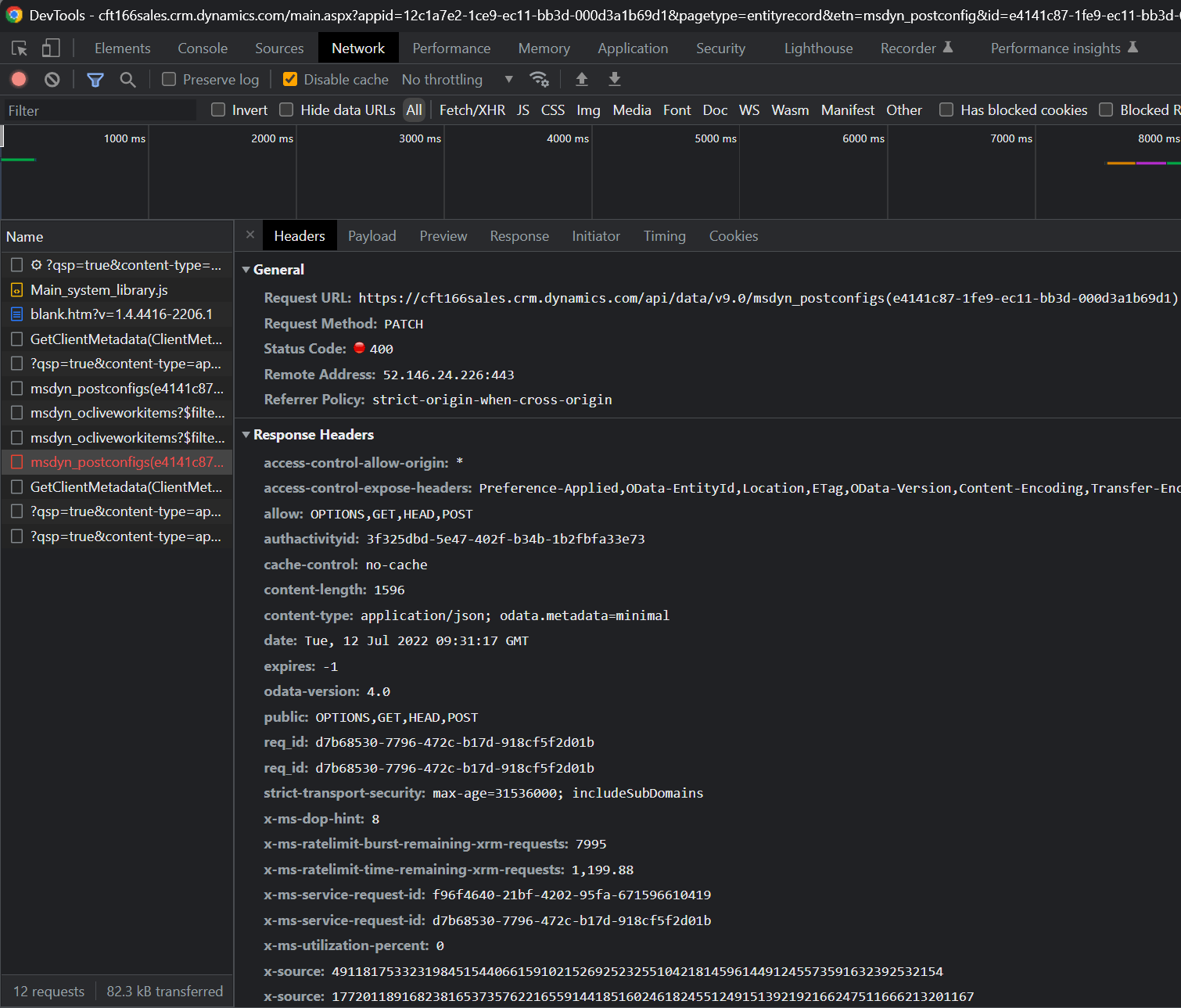The height and width of the screenshot is (1008, 1181).
Task: View the Timing tab
Action: [x=665, y=235]
